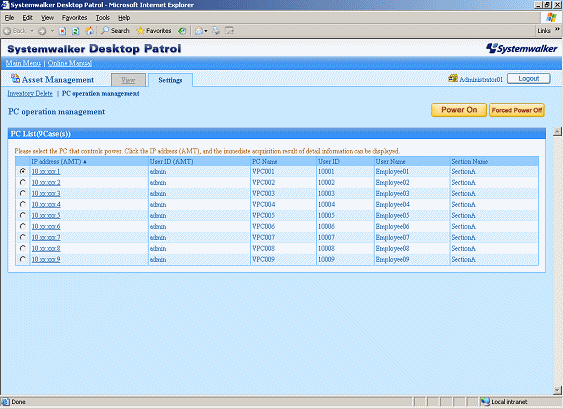
Task: Click the browser Back button
Action: 15,31
